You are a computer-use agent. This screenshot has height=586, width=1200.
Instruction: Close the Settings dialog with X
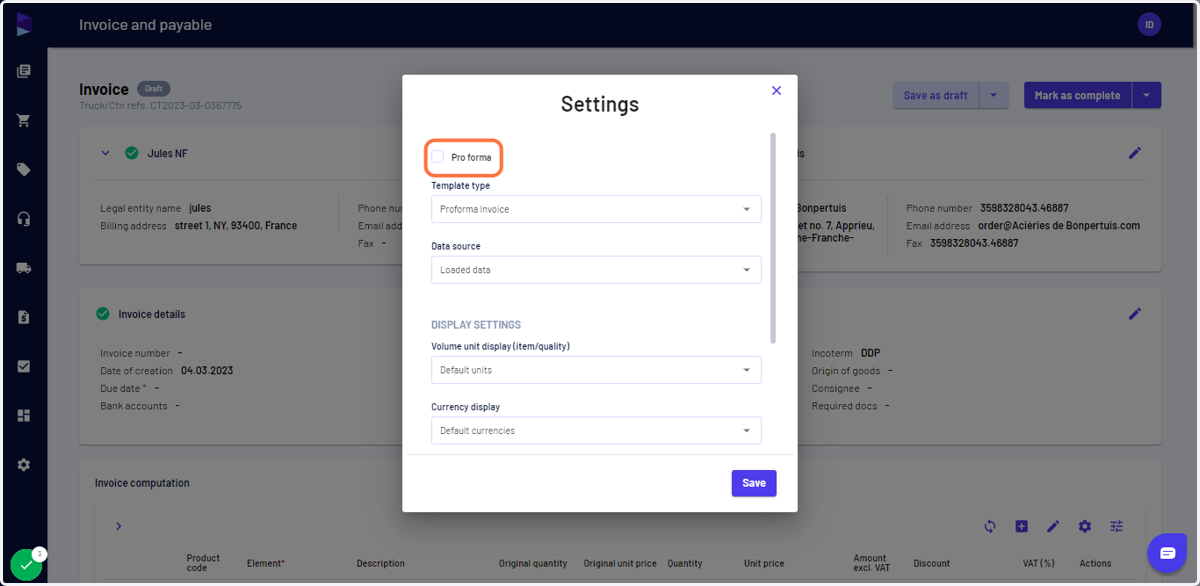click(777, 91)
